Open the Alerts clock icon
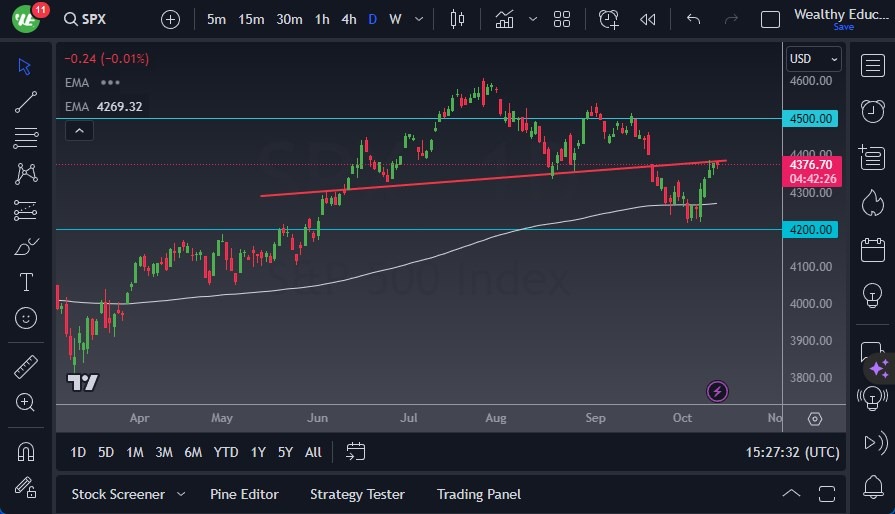Viewport: 895px width, 514px height. pyautogui.click(x=872, y=110)
